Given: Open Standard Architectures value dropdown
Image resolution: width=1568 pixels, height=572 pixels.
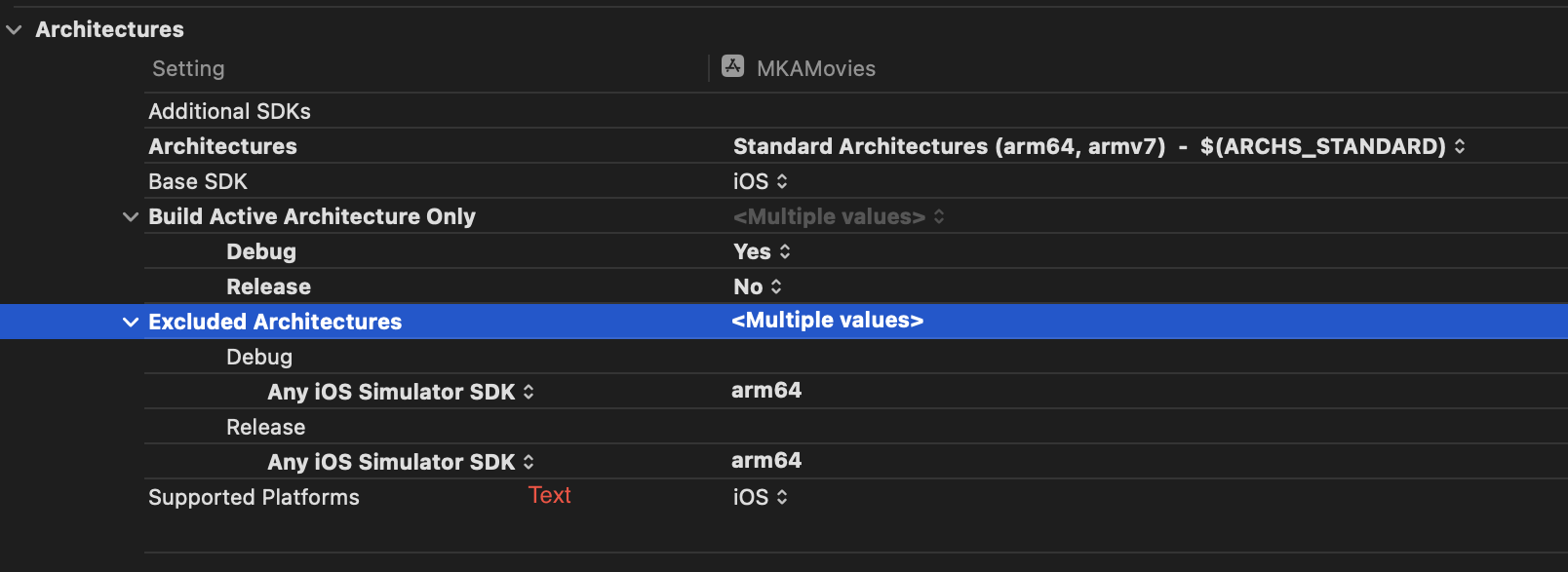Looking at the screenshot, I should point(1099,146).
